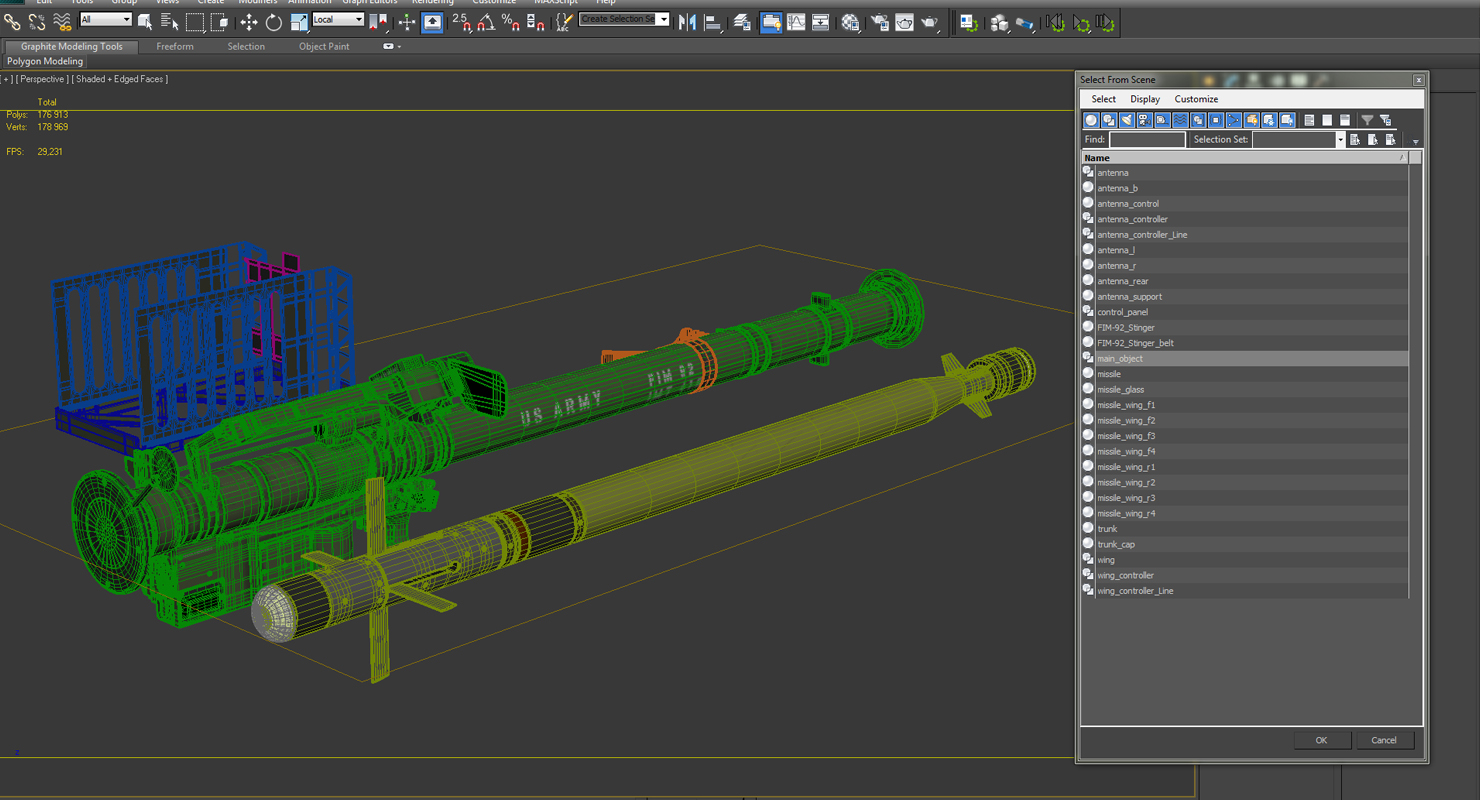Activate the Select Object arrow tool
The height and width of the screenshot is (800, 1480).
[x=145, y=21]
